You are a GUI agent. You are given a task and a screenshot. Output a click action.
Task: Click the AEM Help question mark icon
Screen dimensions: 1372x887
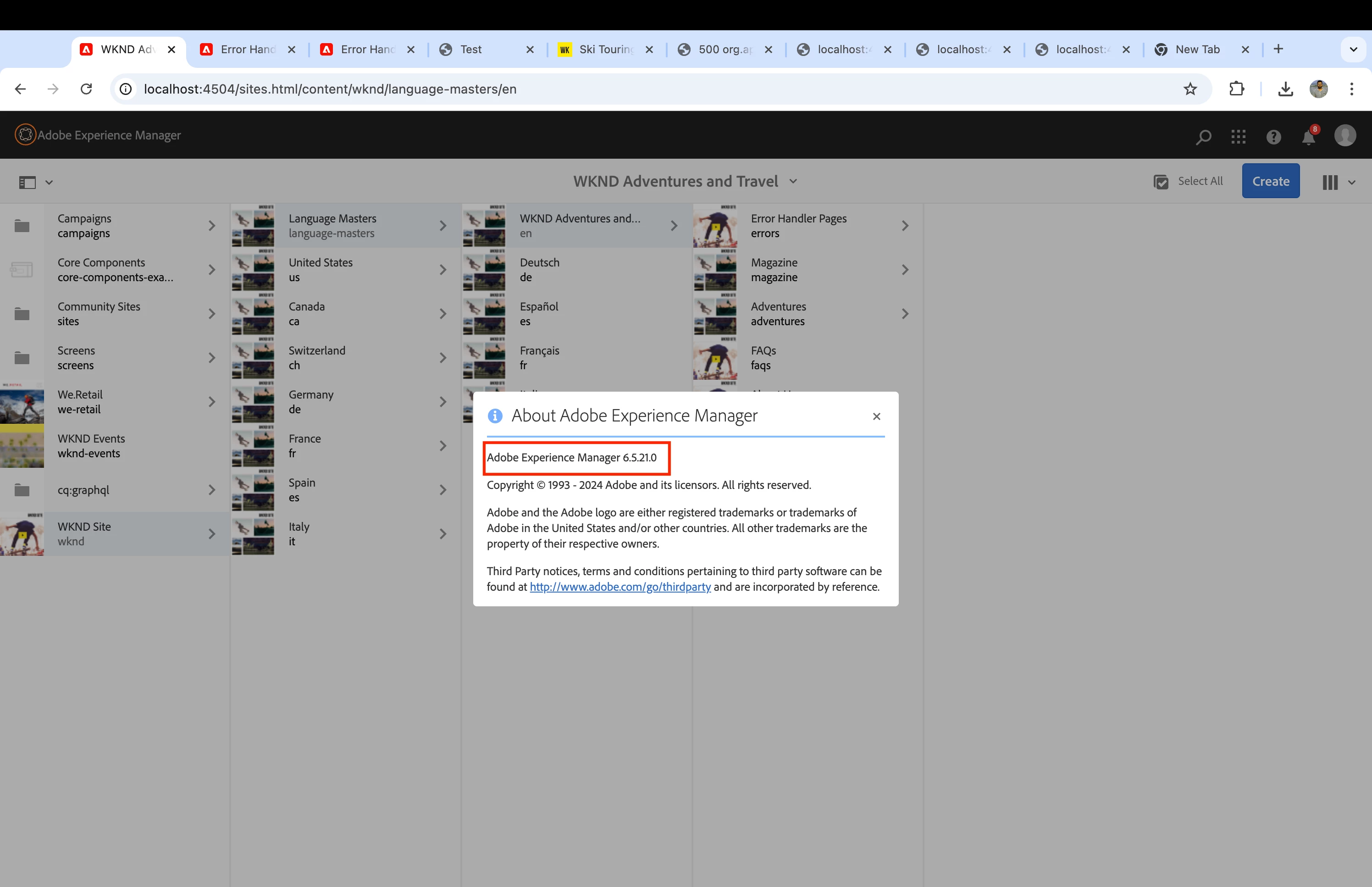(x=1273, y=137)
